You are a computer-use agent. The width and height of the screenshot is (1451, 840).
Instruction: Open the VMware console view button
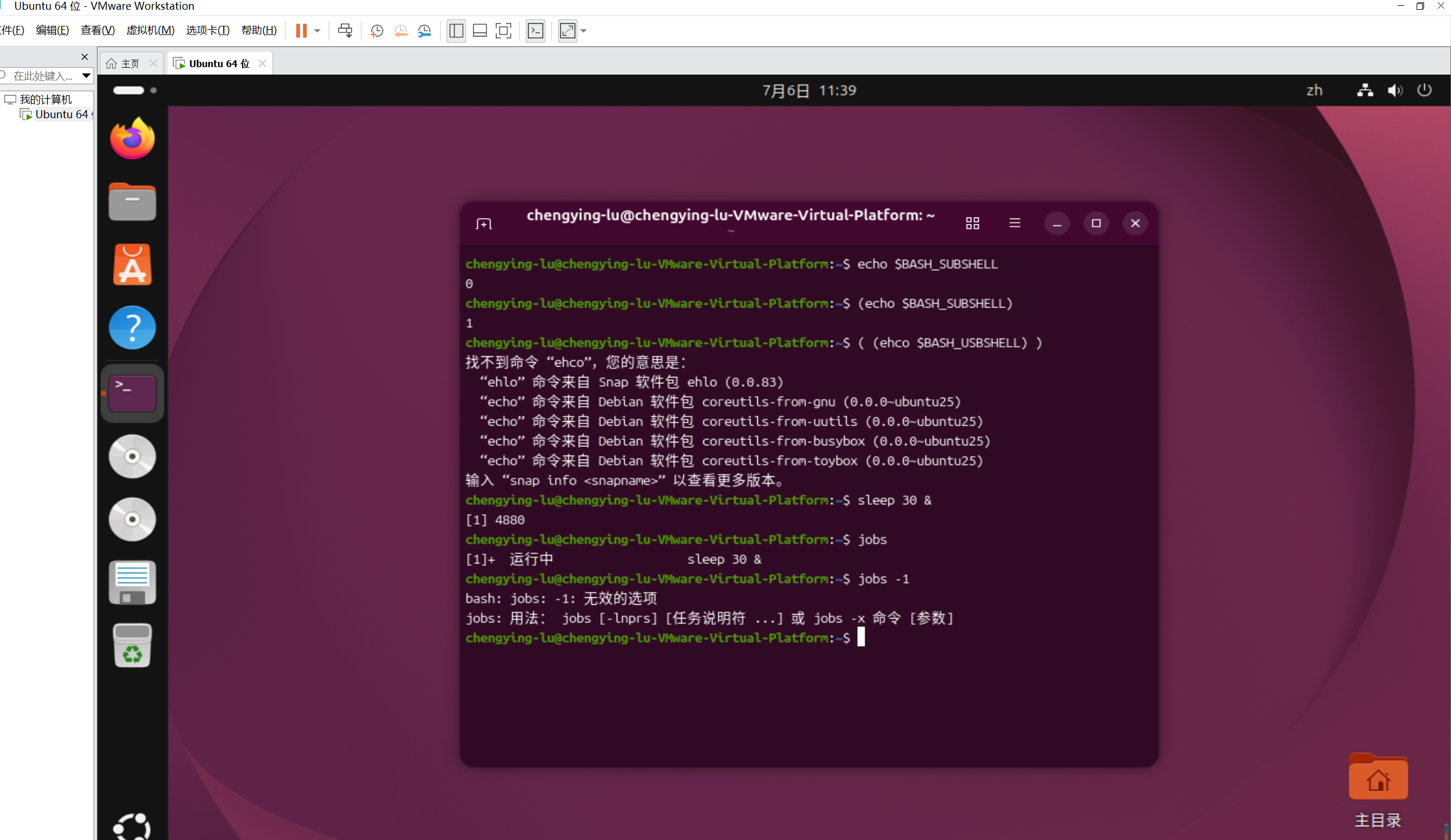535,30
